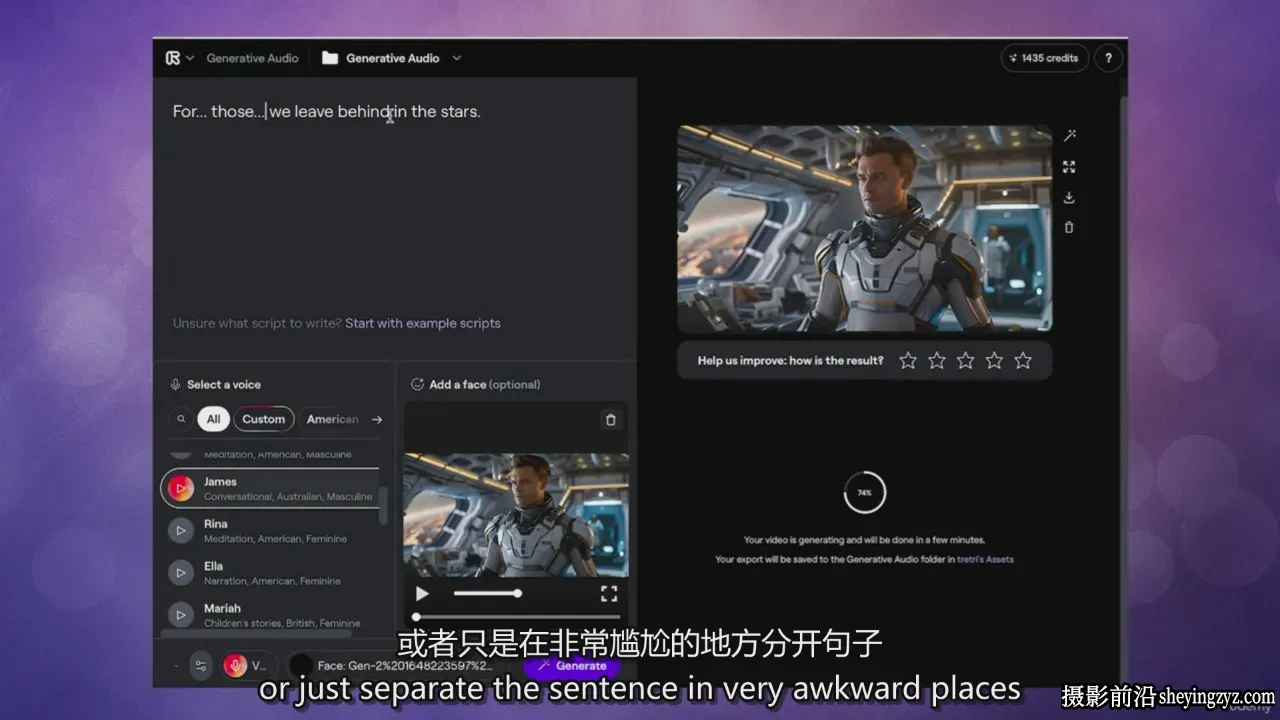Click the Generative Audio breadcrumb text
1280x720 pixels.
[x=252, y=58]
